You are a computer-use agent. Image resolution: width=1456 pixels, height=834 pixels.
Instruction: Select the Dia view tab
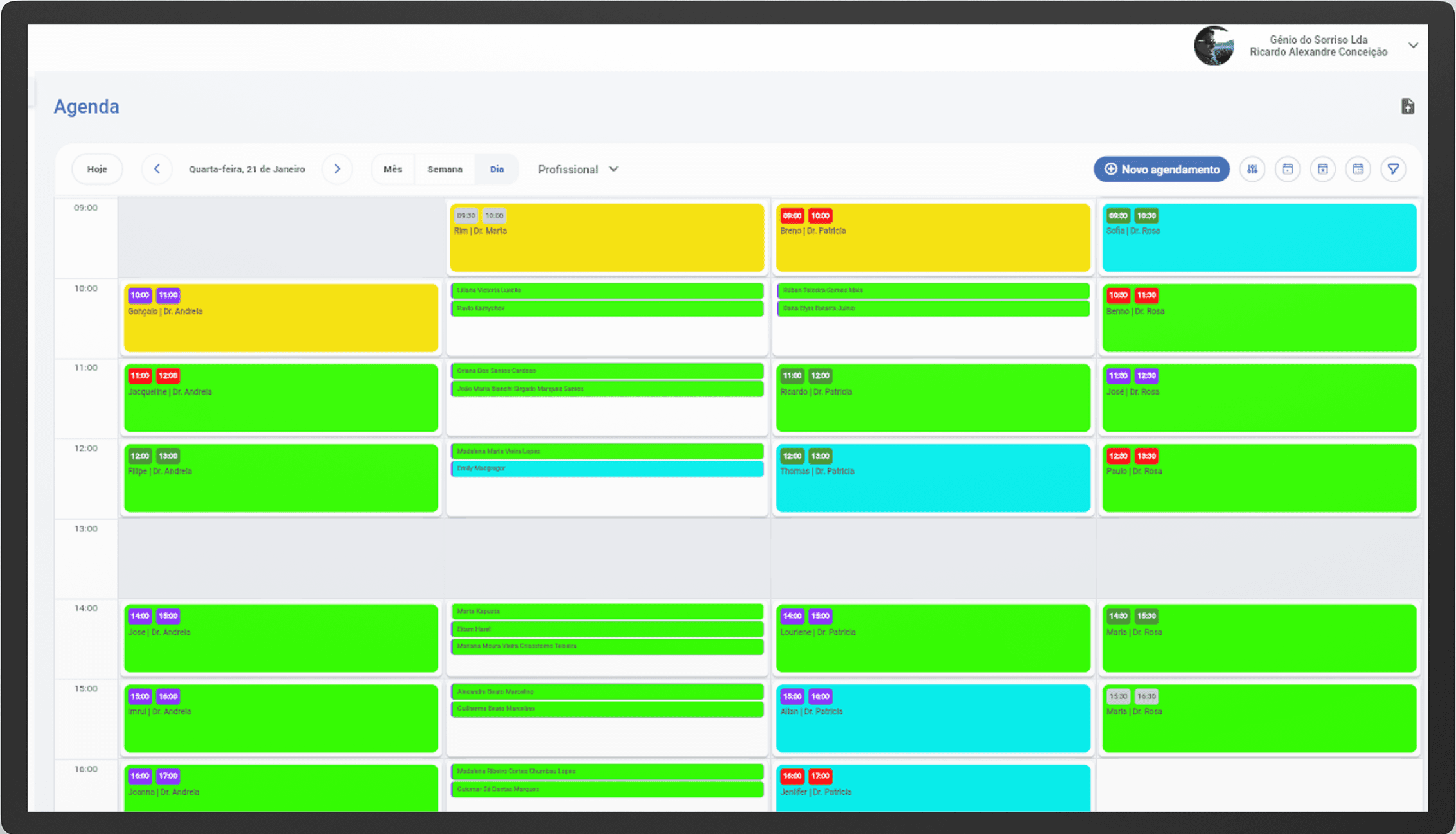pyautogui.click(x=497, y=169)
